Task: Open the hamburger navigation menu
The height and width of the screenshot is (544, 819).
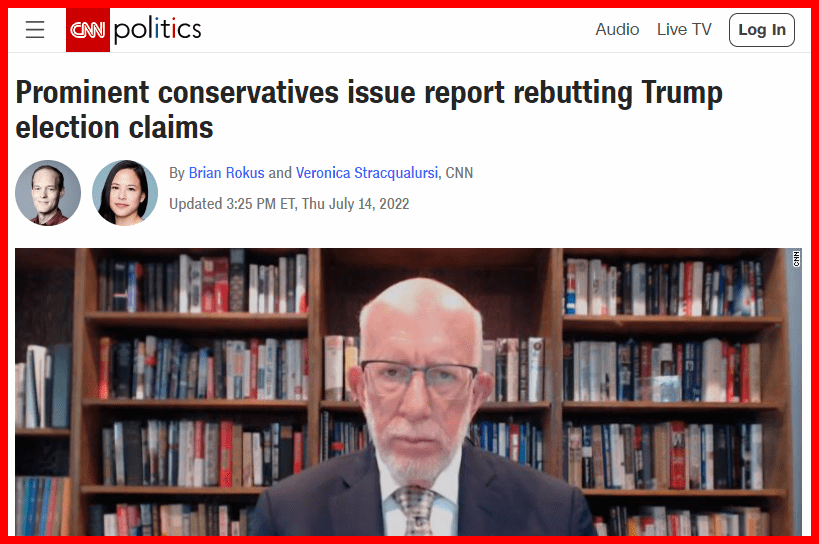Action: pyautogui.click(x=35, y=30)
